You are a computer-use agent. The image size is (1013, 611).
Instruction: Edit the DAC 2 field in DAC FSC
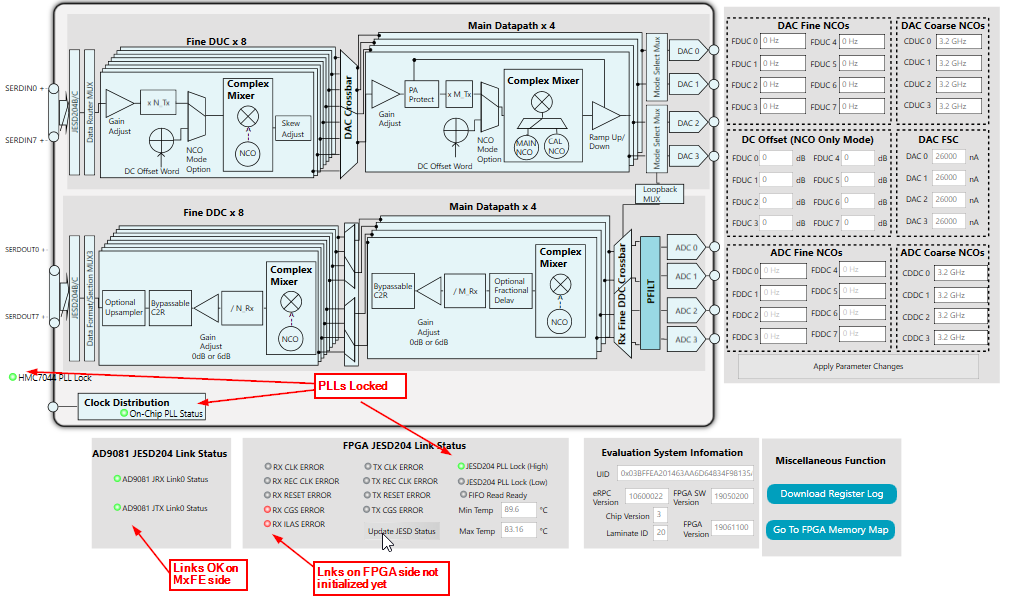948,200
